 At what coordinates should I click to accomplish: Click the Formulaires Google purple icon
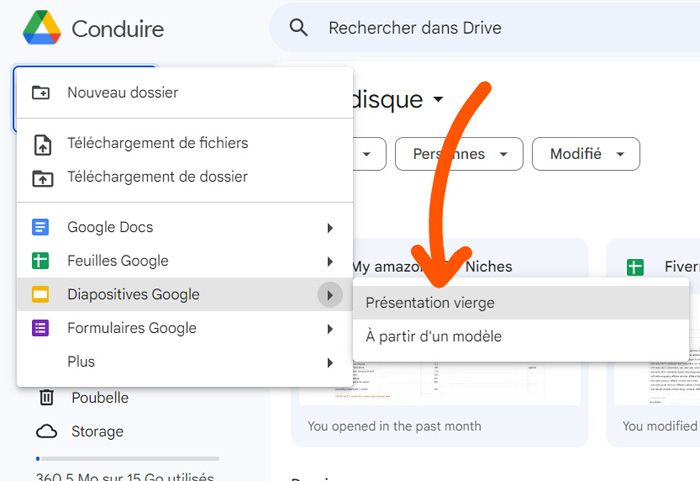40,328
